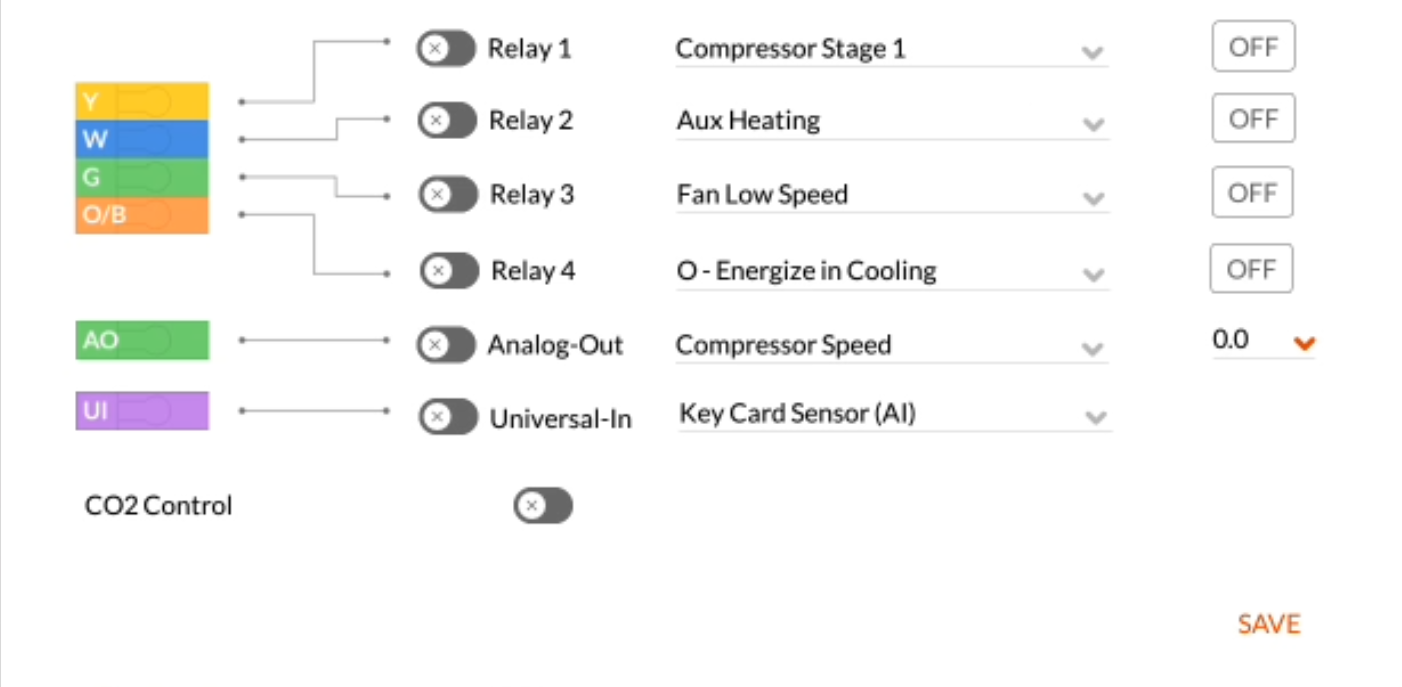Turn on CO2 Control
Viewport: 1402px width, 687px height.
543,506
